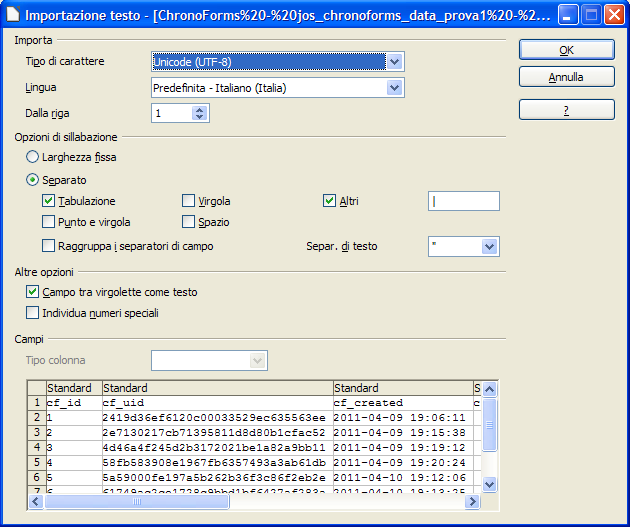The image size is (630, 527).
Task: Click cell 58fb583908e1967fb6357493a3ab61db
Action: pyautogui.click(x=218, y=463)
